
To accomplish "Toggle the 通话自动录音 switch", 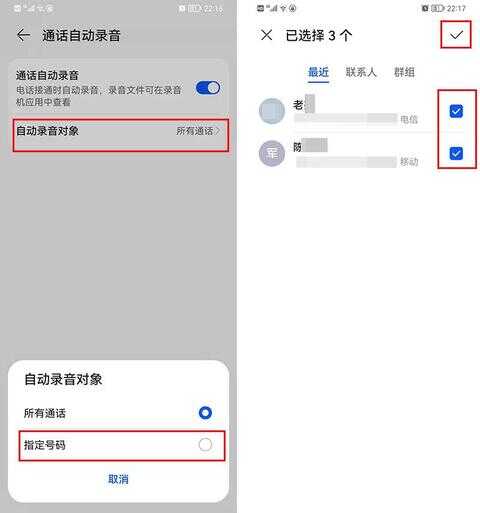I will (x=208, y=88).
